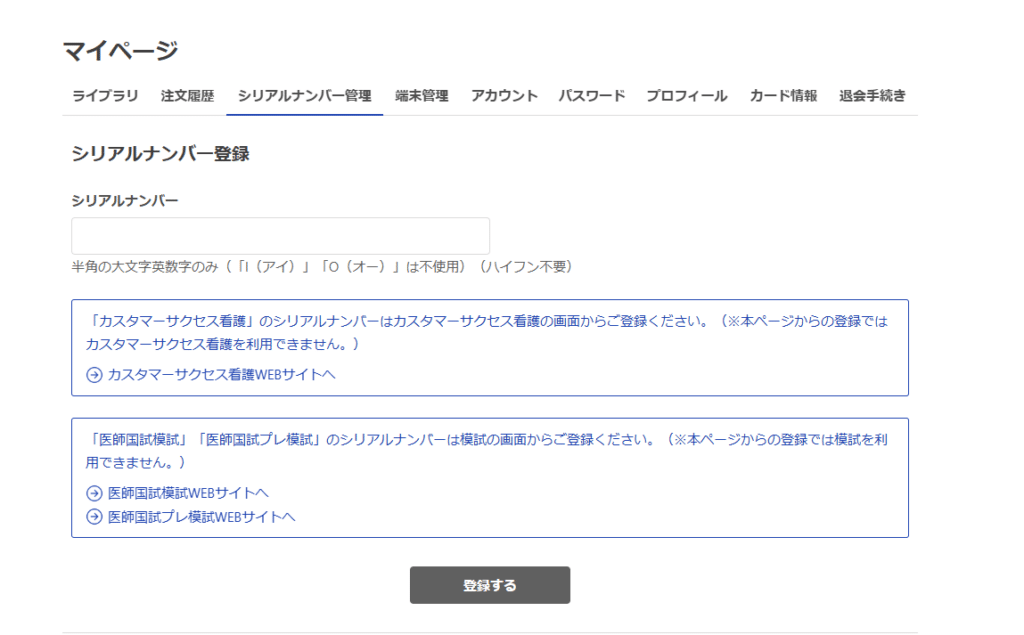
Task: Click the シリアルナンバー field label
Action: [x=124, y=201]
